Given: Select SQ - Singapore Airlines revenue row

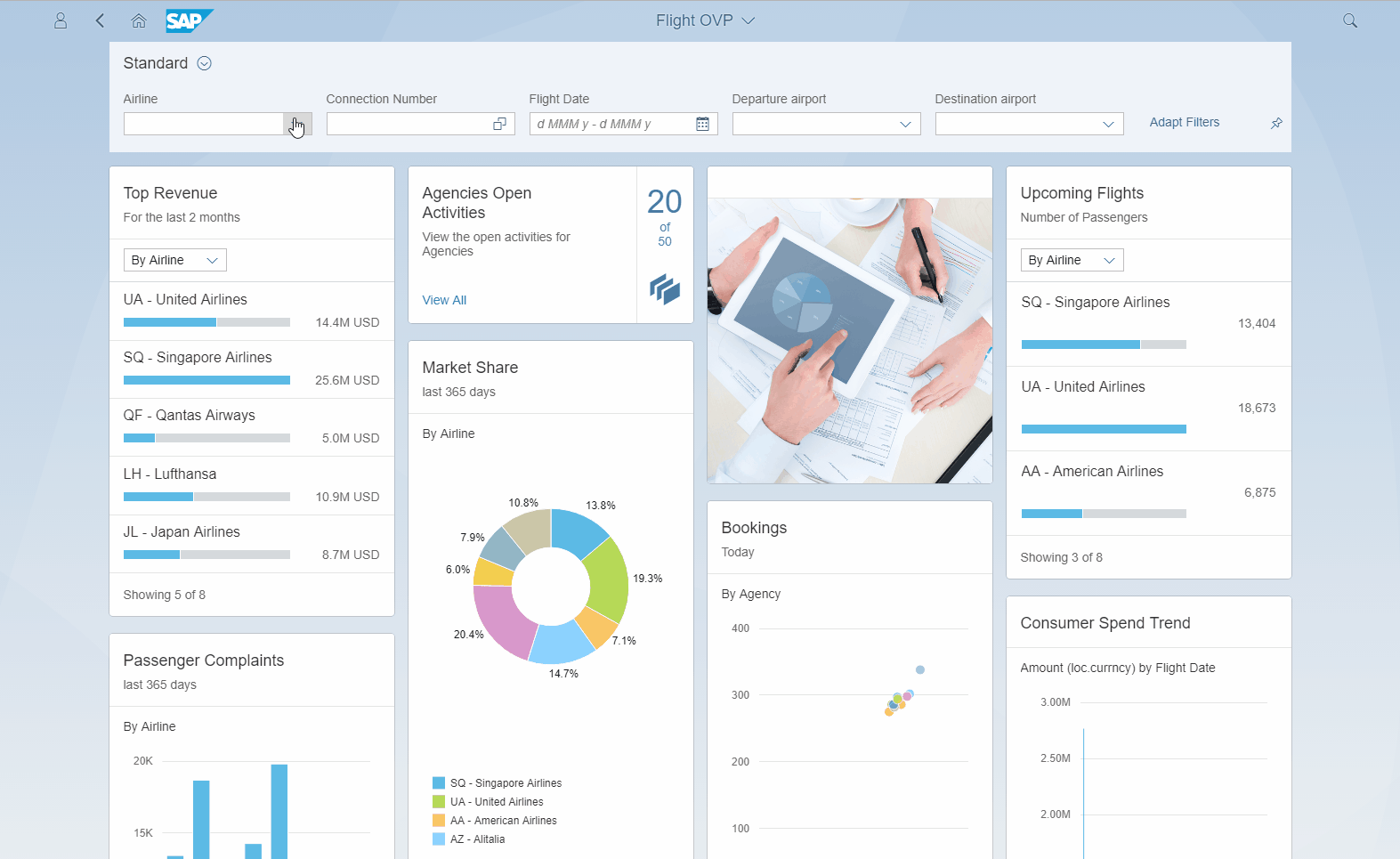Looking at the screenshot, I should [252, 369].
